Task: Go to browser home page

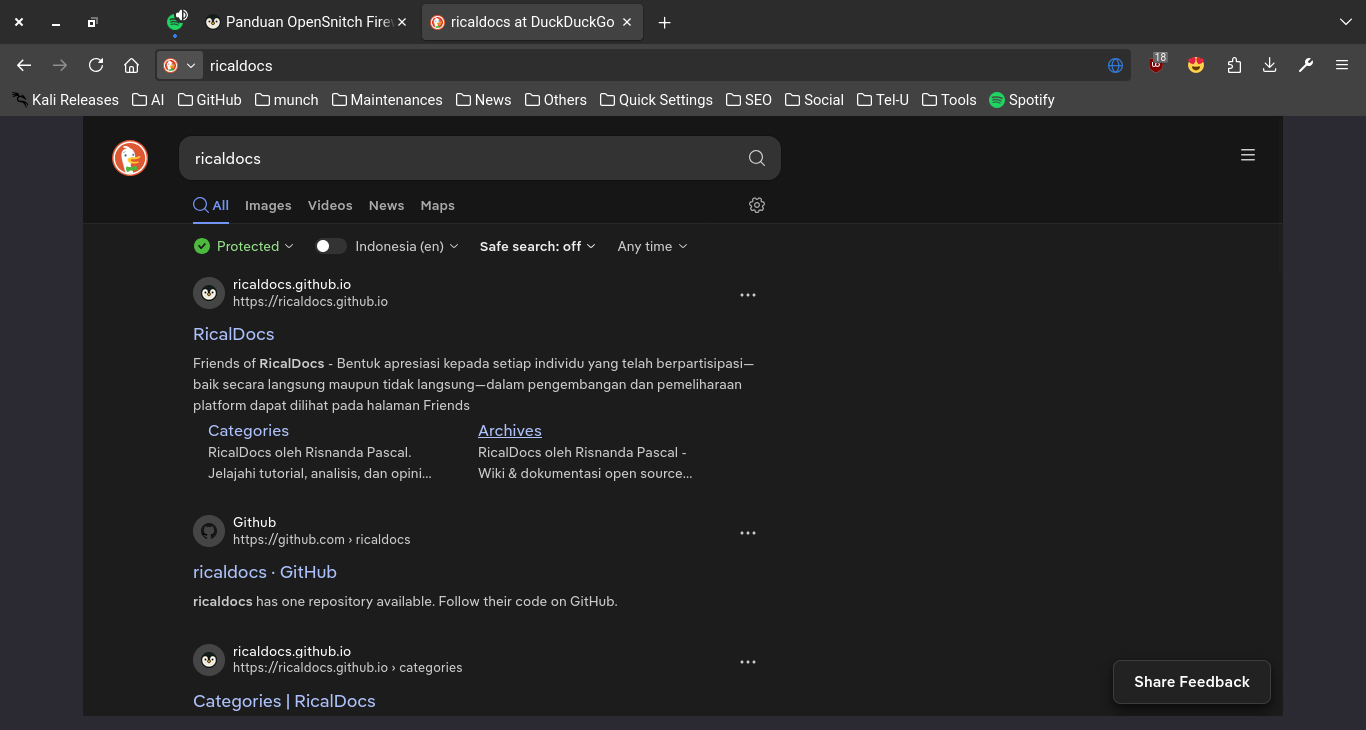Action: pos(131,65)
